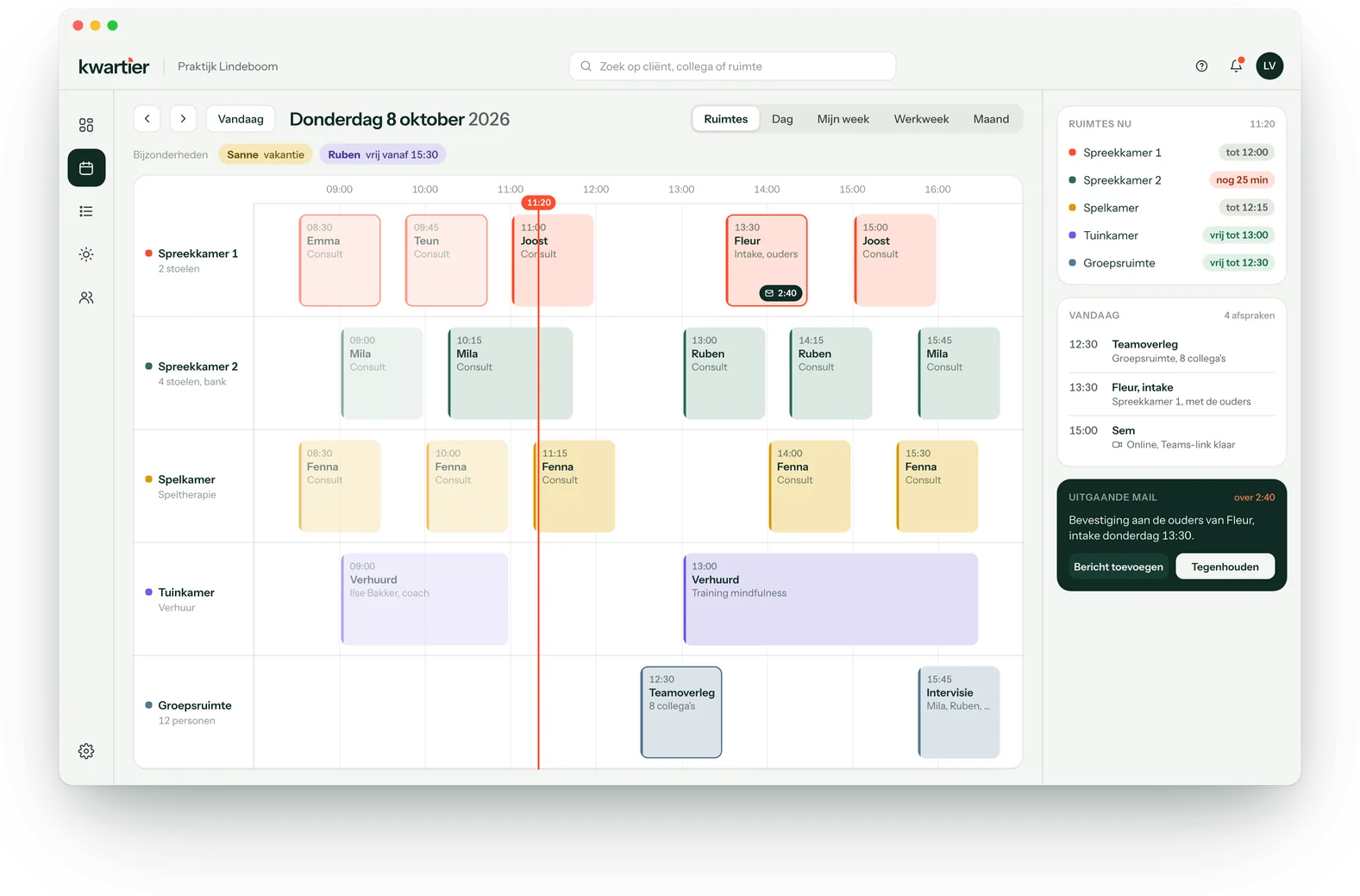This screenshot has width=1360, height=896.
Task: Go to previous day arrow
Action: 147,119
